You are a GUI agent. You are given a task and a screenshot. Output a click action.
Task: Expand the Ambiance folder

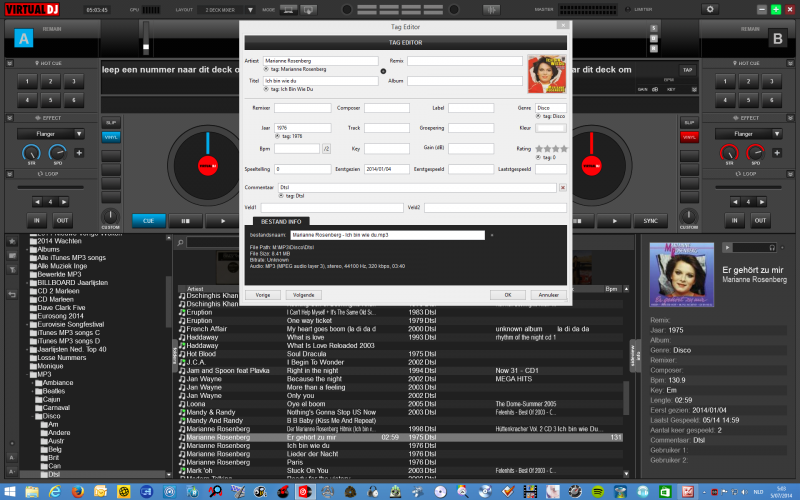coord(33,383)
